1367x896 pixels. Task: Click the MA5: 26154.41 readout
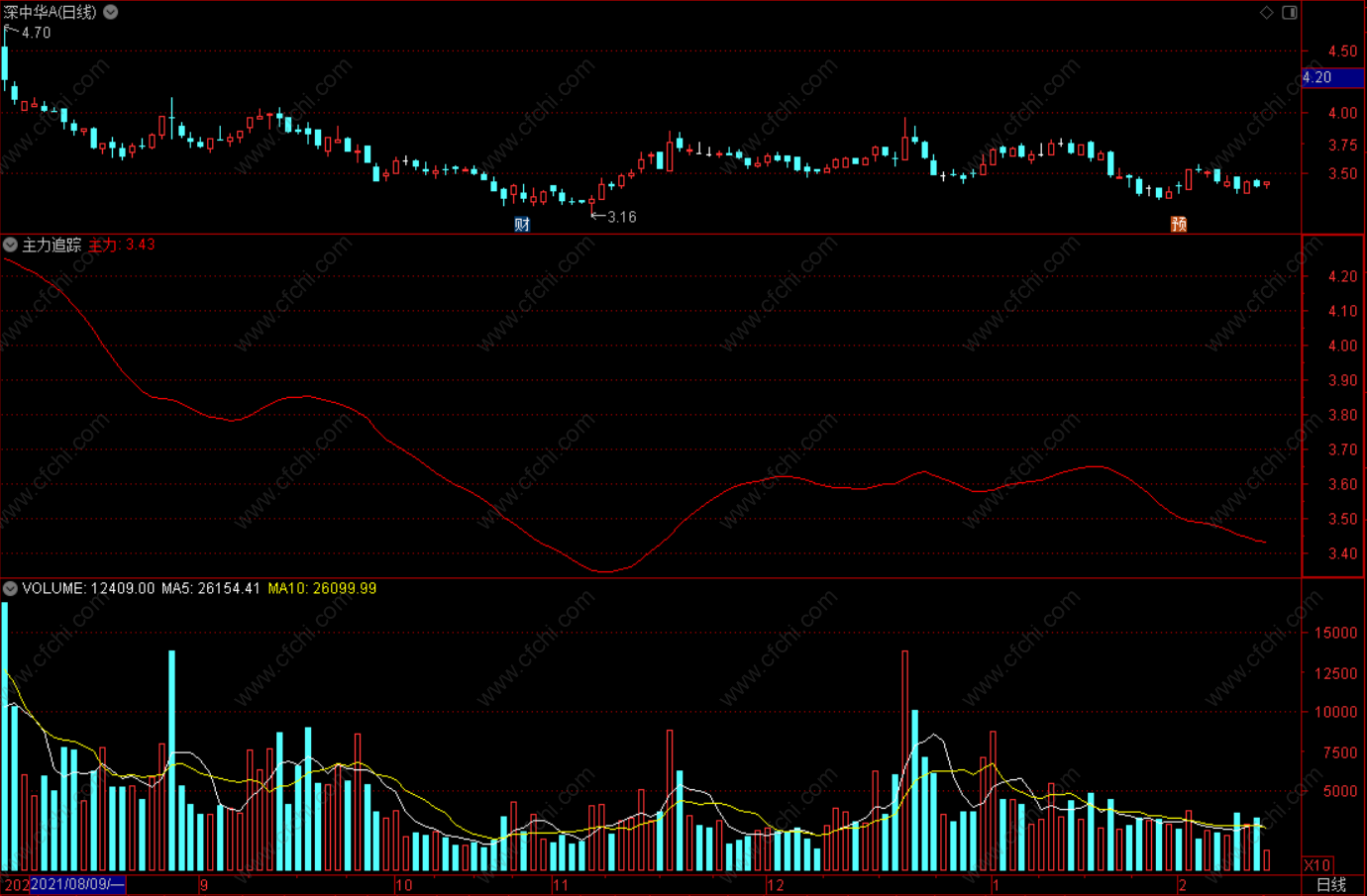pos(211,588)
